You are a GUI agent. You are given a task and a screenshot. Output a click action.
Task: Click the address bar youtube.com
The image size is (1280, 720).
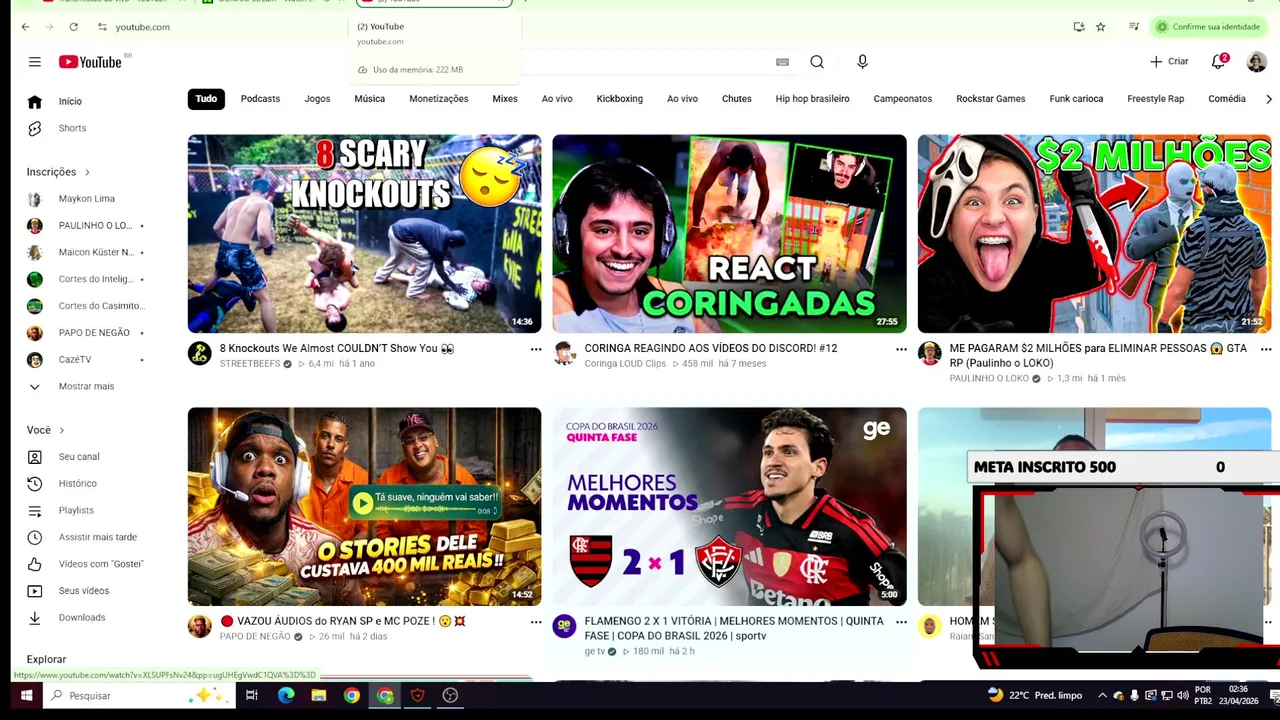(x=142, y=27)
